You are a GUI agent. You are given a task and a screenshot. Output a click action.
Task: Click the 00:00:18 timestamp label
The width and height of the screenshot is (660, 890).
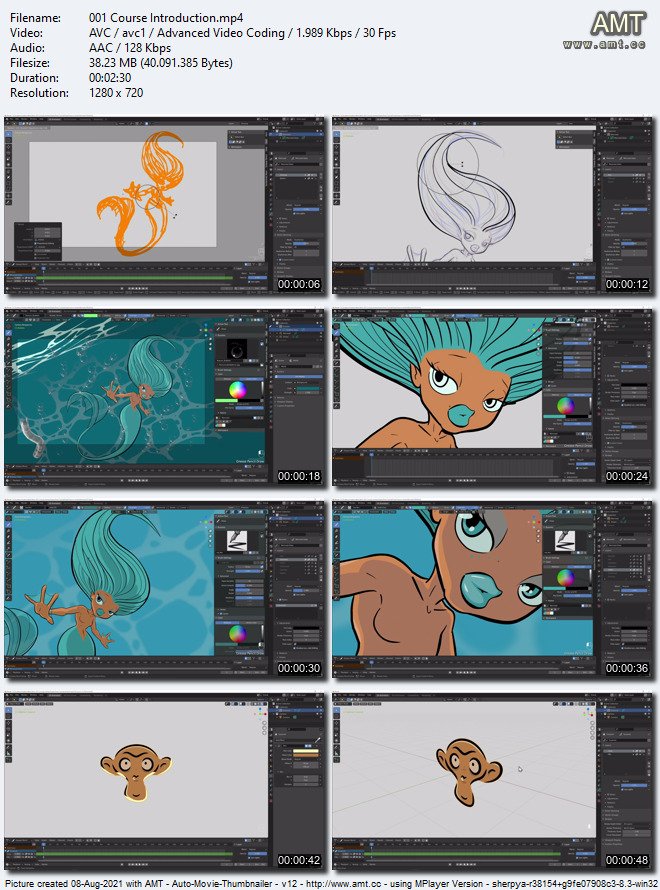click(299, 476)
